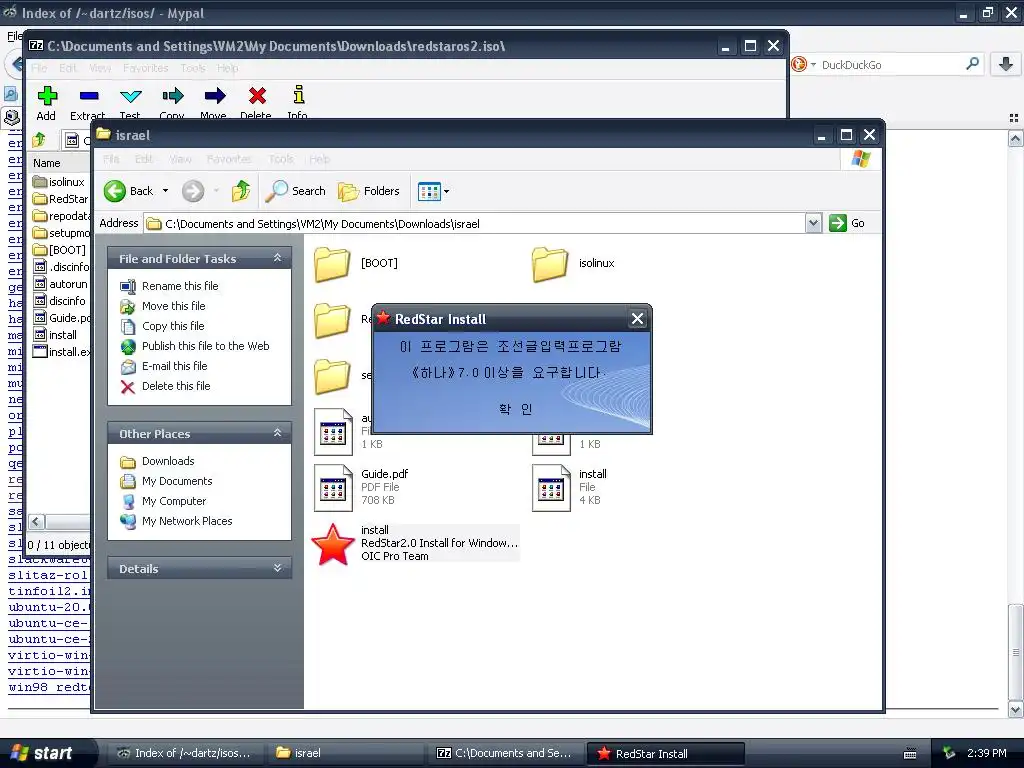Click the Extract icon in 7-Zip window

(x=89, y=97)
